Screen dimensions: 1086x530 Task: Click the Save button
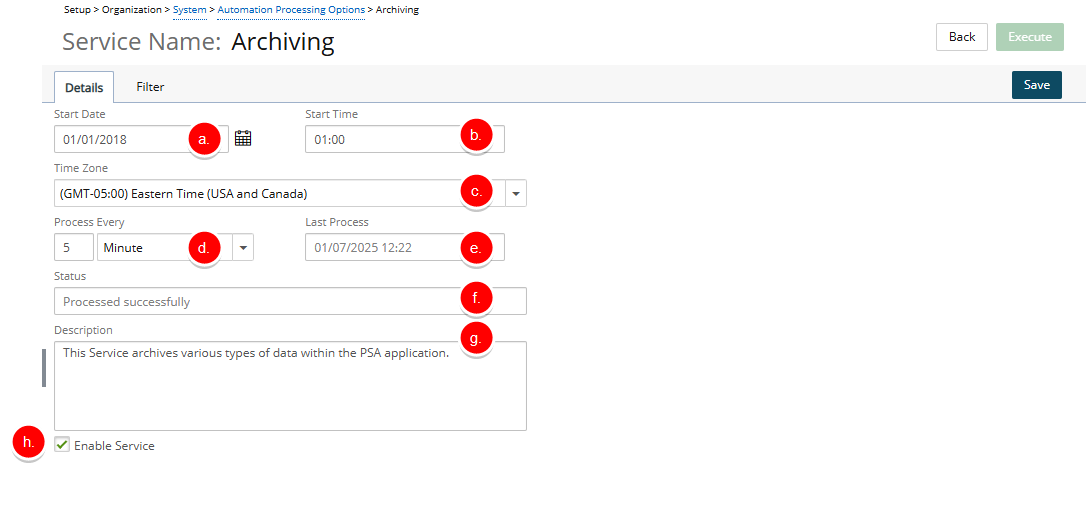pos(1037,85)
